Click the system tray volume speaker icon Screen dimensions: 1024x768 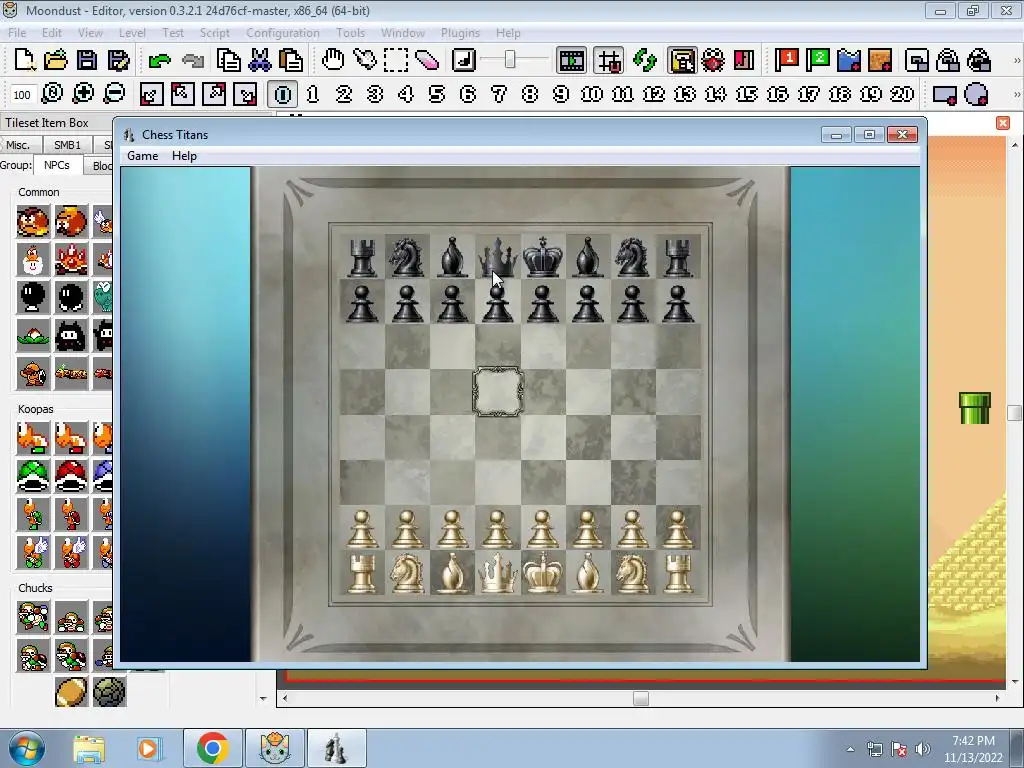tap(923, 749)
